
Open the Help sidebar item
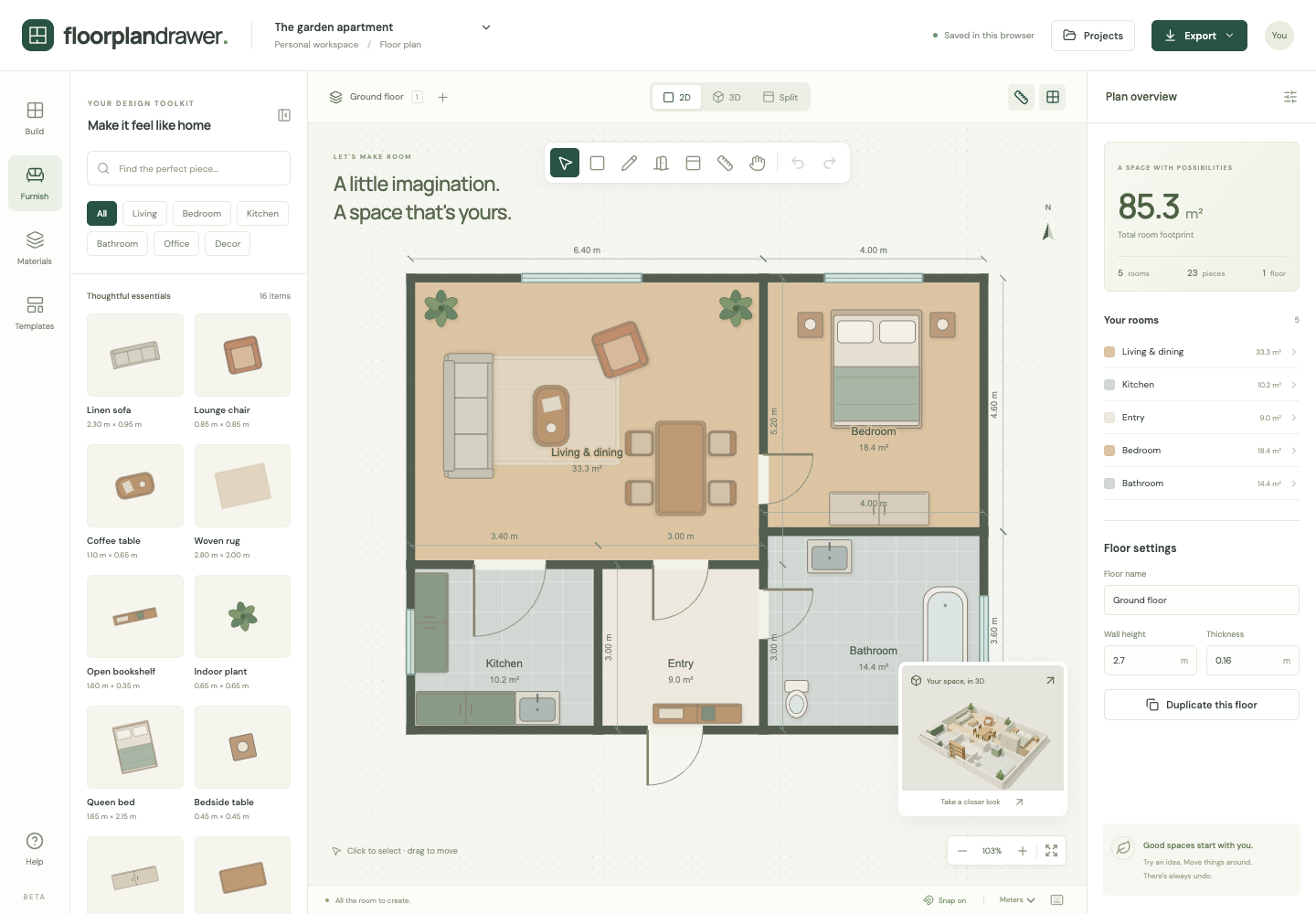click(x=35, y=849)
